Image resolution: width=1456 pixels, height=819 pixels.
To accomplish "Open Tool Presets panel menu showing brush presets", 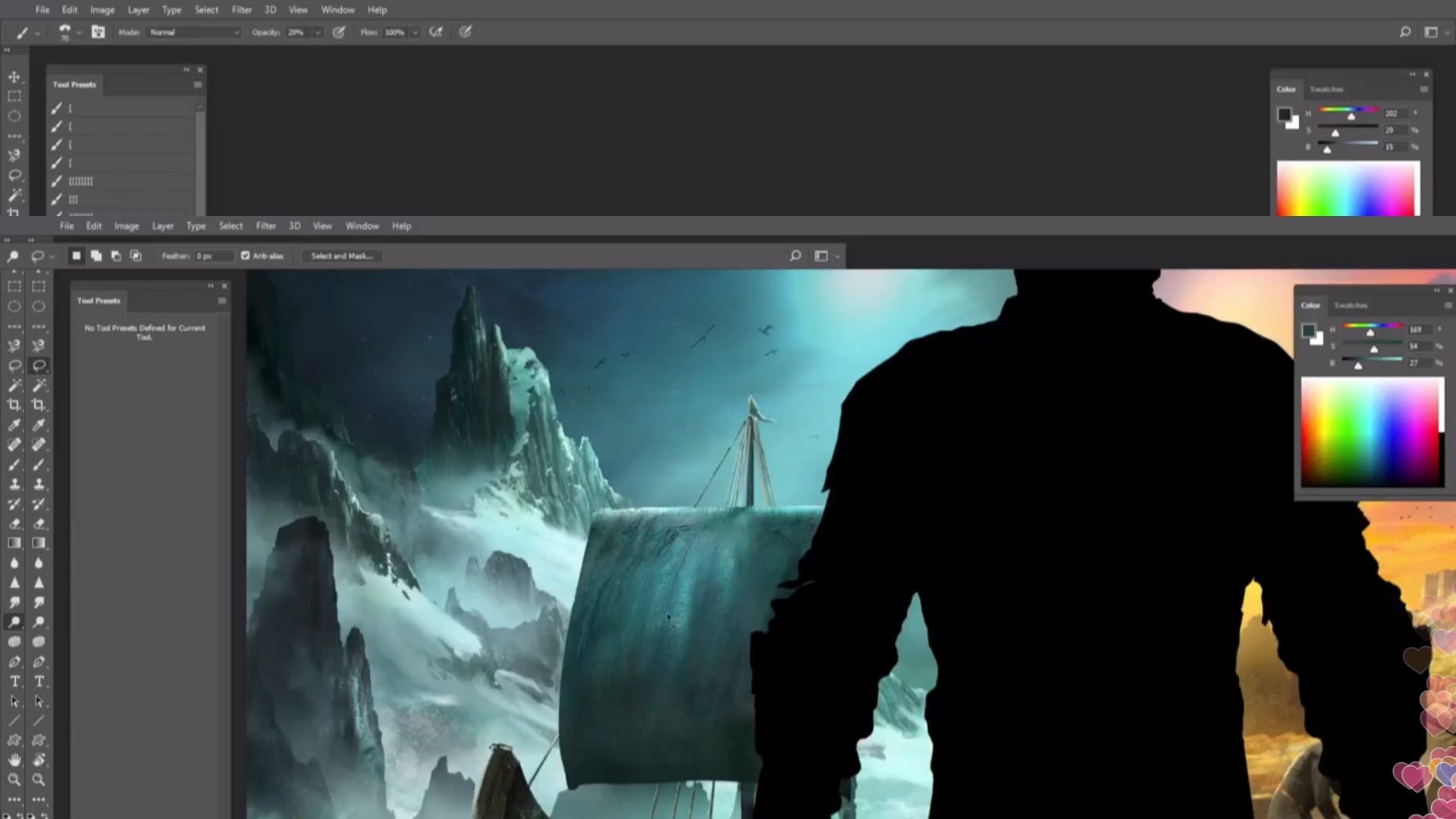I will (198, 85).
